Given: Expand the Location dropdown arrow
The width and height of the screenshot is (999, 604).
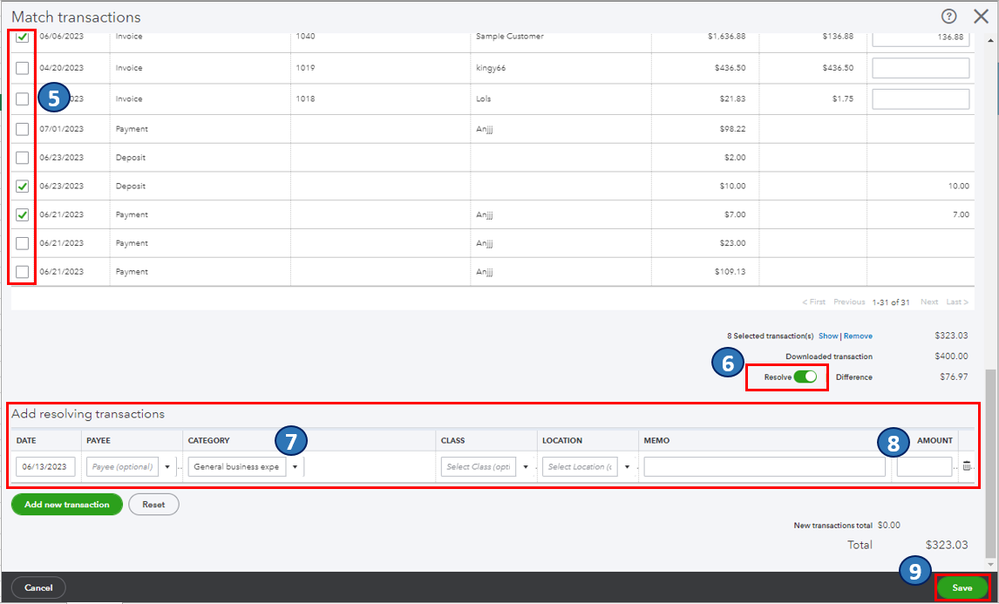Looking at the screenshot, I should click(x=627, y=467).
